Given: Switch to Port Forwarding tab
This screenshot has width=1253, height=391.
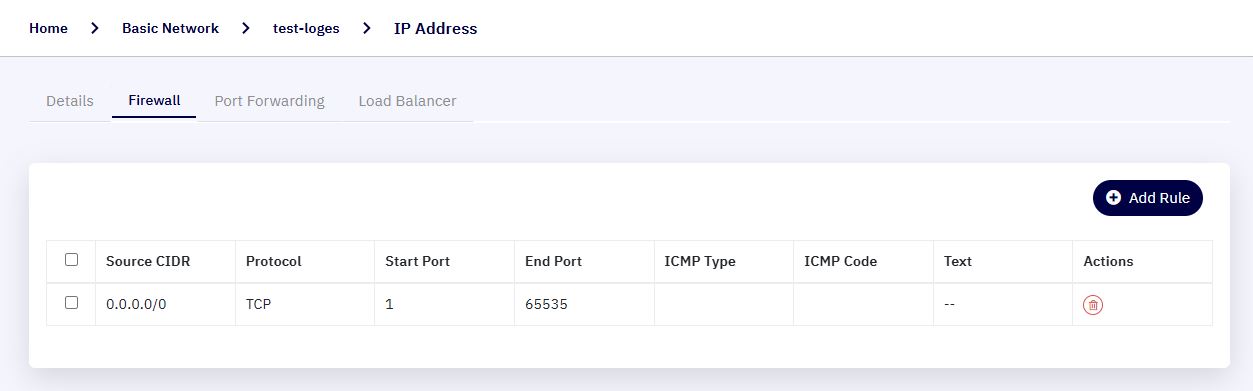Looking at the screenshot, I should (270, 101).
